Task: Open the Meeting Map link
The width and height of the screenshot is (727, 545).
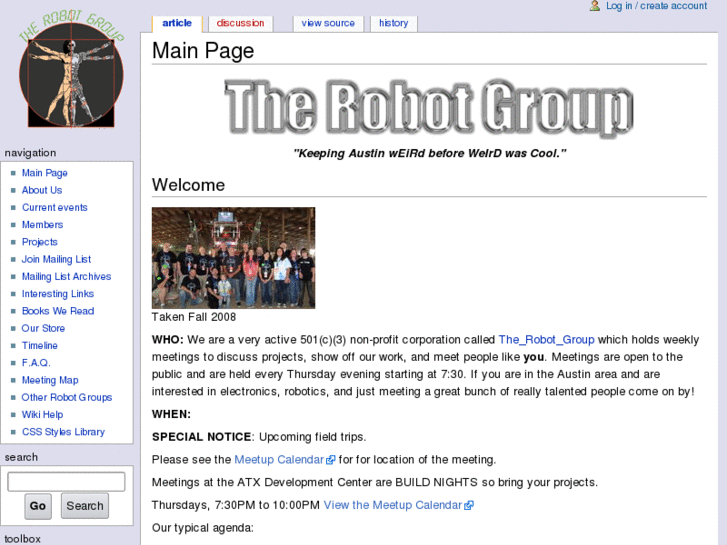Action: coord(50,380)
